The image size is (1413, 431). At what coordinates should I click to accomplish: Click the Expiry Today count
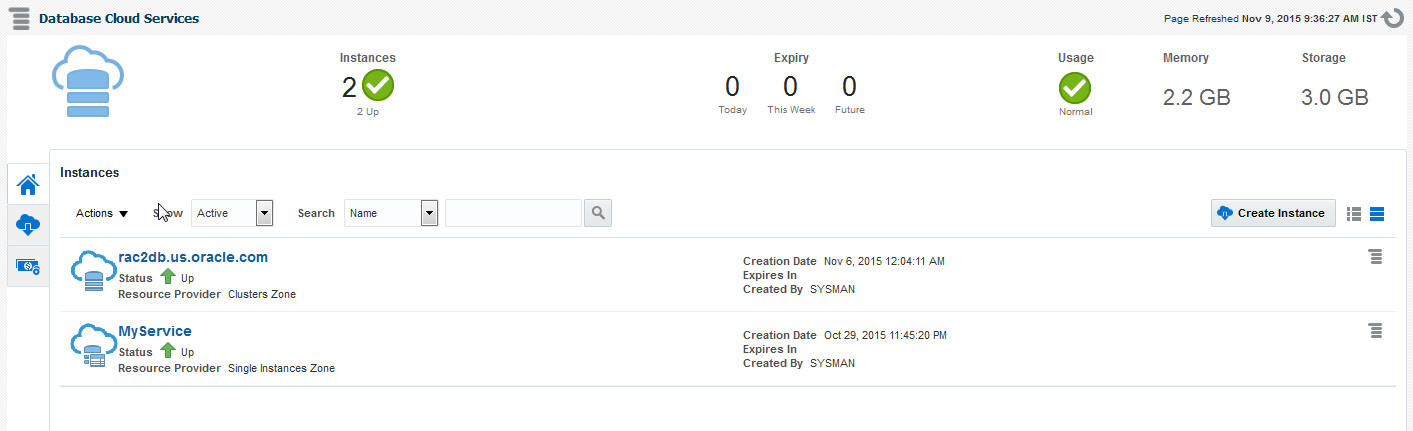(x=732, y=86)
